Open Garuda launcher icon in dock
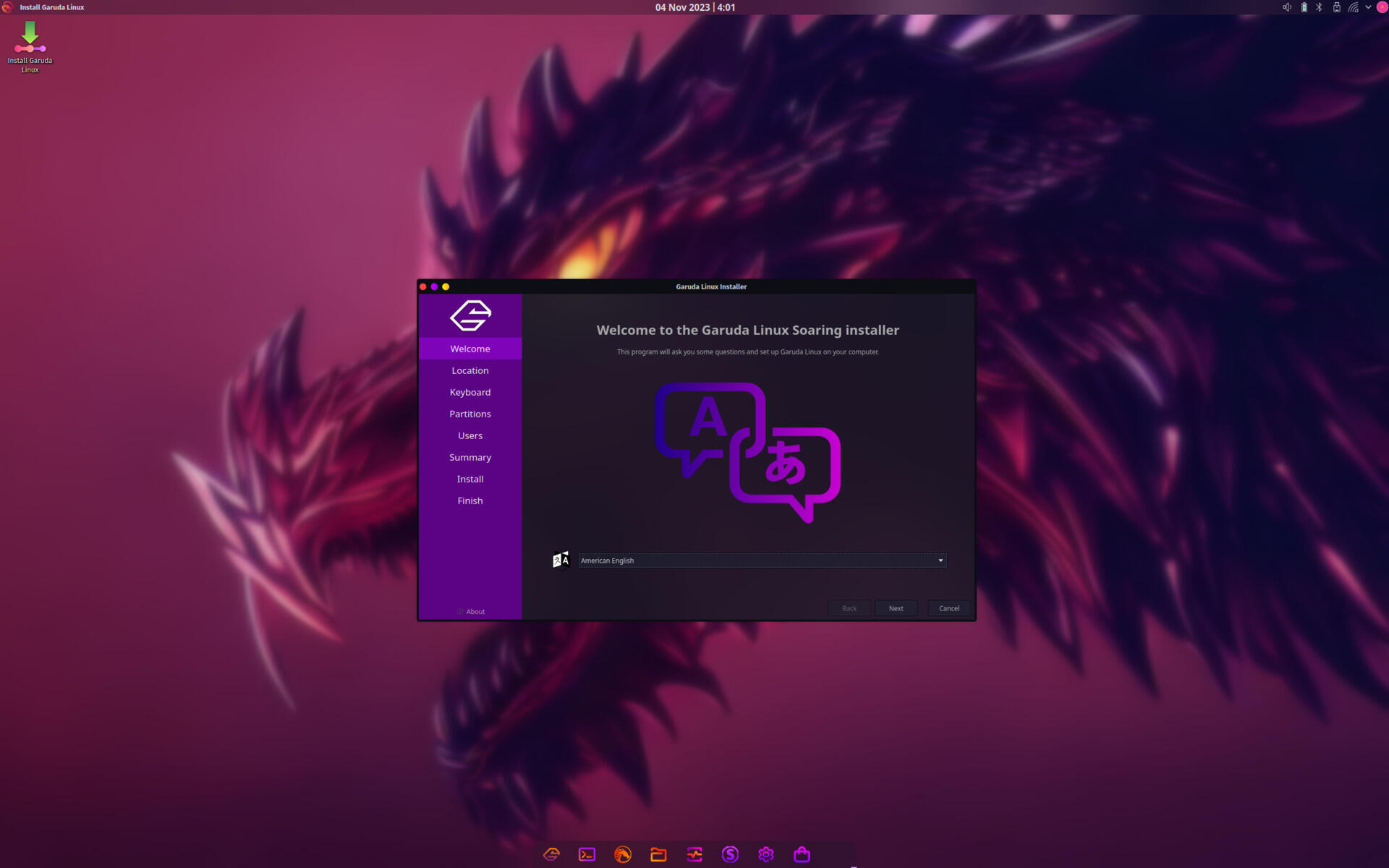Screen dimensions: 1389x868 click(551, 854)
